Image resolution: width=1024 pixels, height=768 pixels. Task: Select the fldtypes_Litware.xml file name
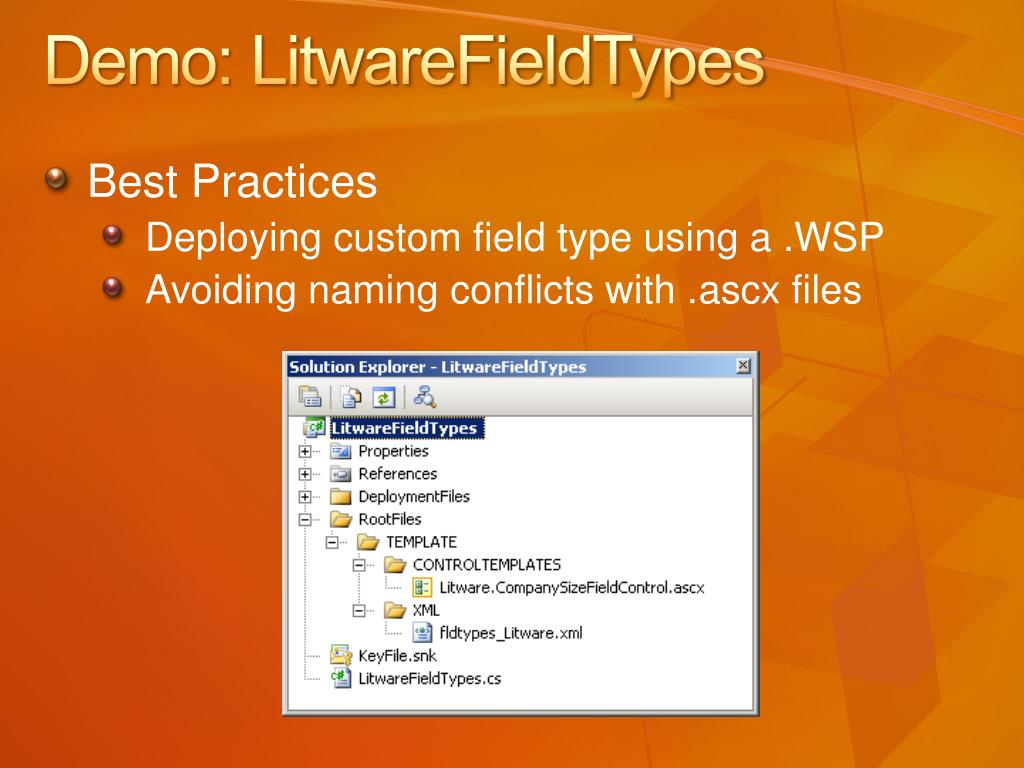511,633
